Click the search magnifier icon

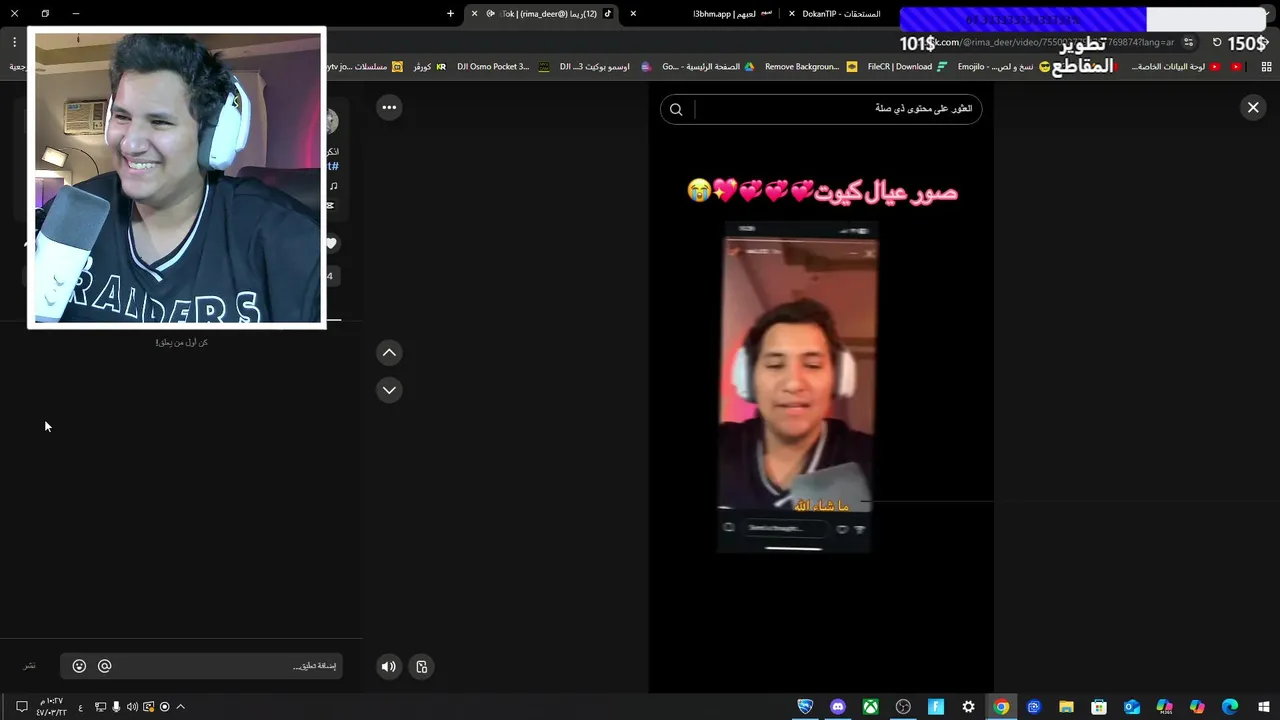tap(676, 109)
